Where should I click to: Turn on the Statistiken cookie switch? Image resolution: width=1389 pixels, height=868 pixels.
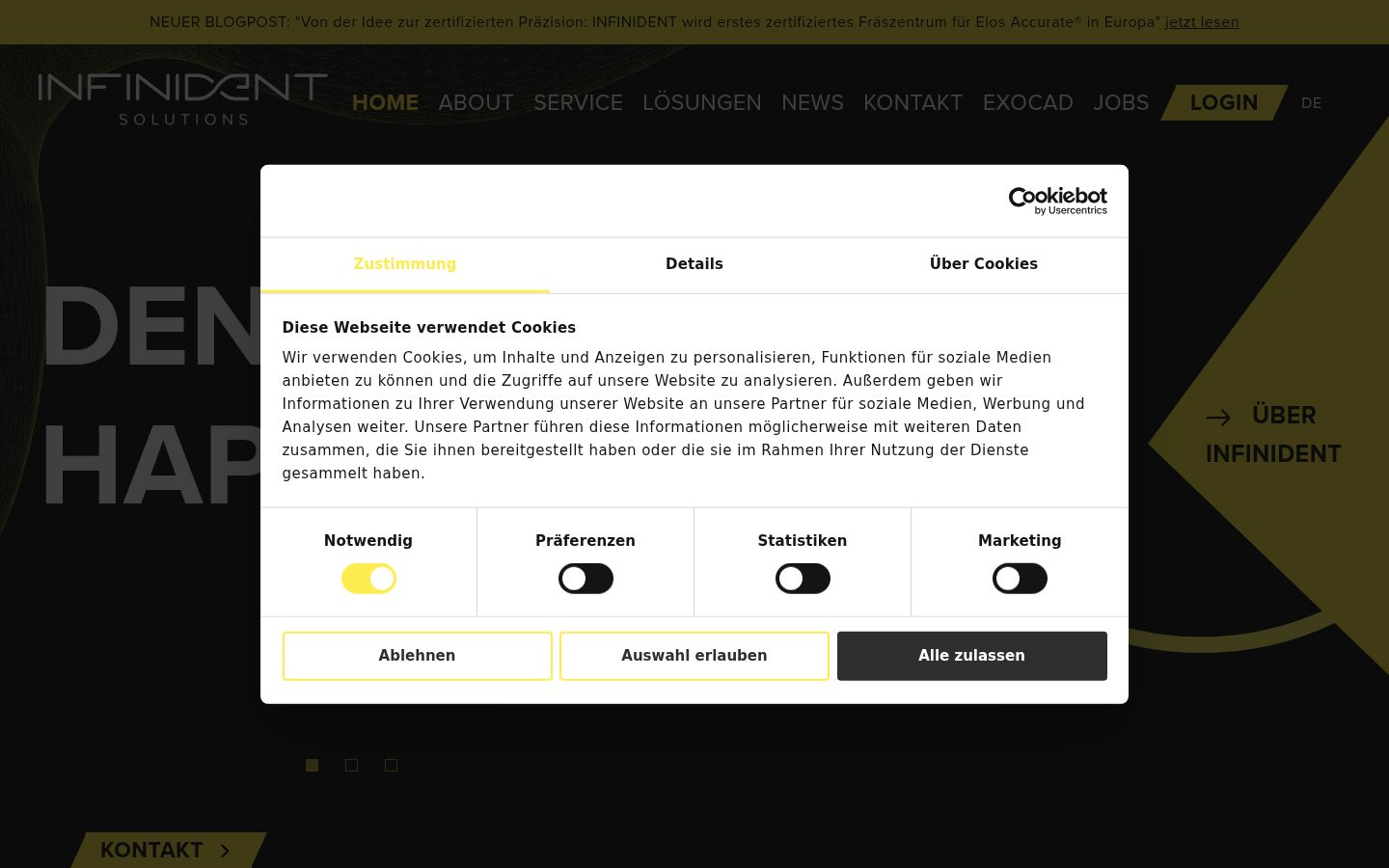(x=803, y=579)
